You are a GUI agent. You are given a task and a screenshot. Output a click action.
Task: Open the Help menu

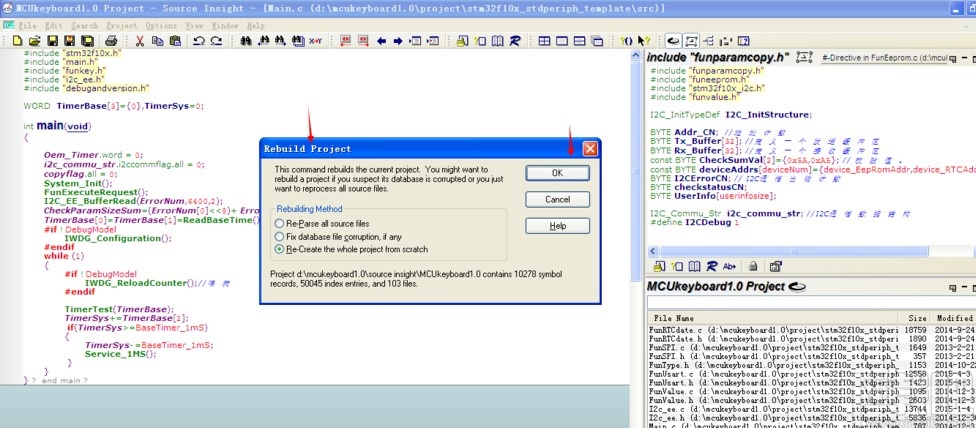256,26
